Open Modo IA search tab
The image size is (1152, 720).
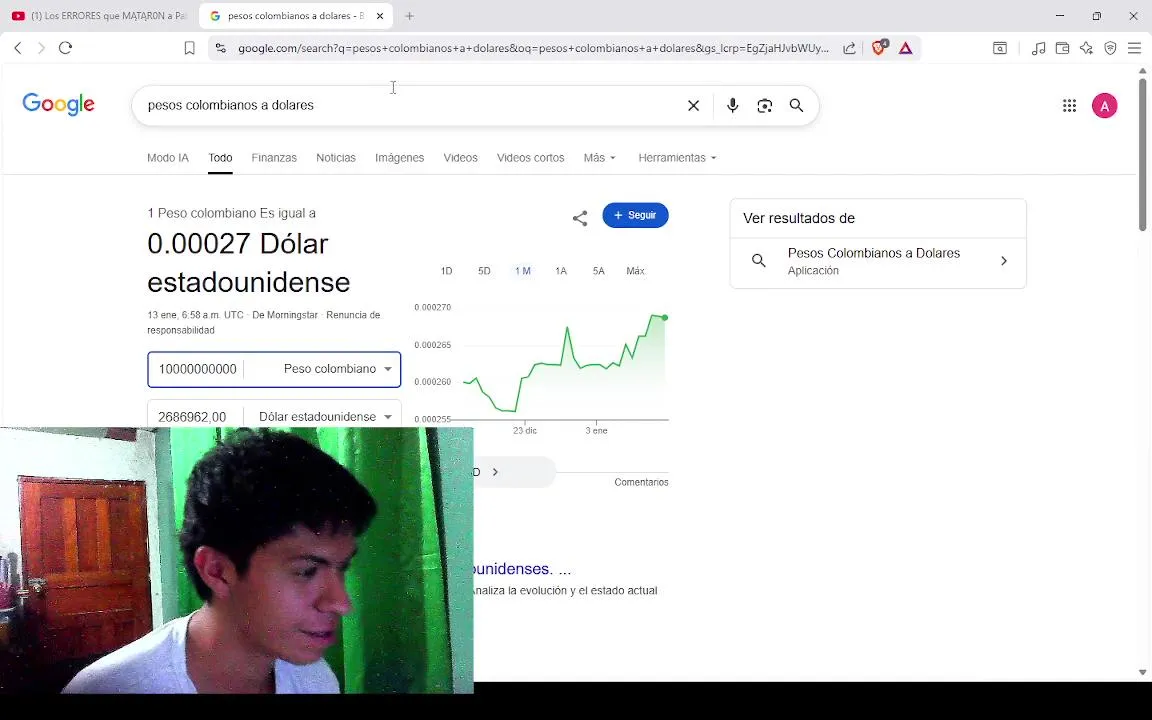(168, 158)
